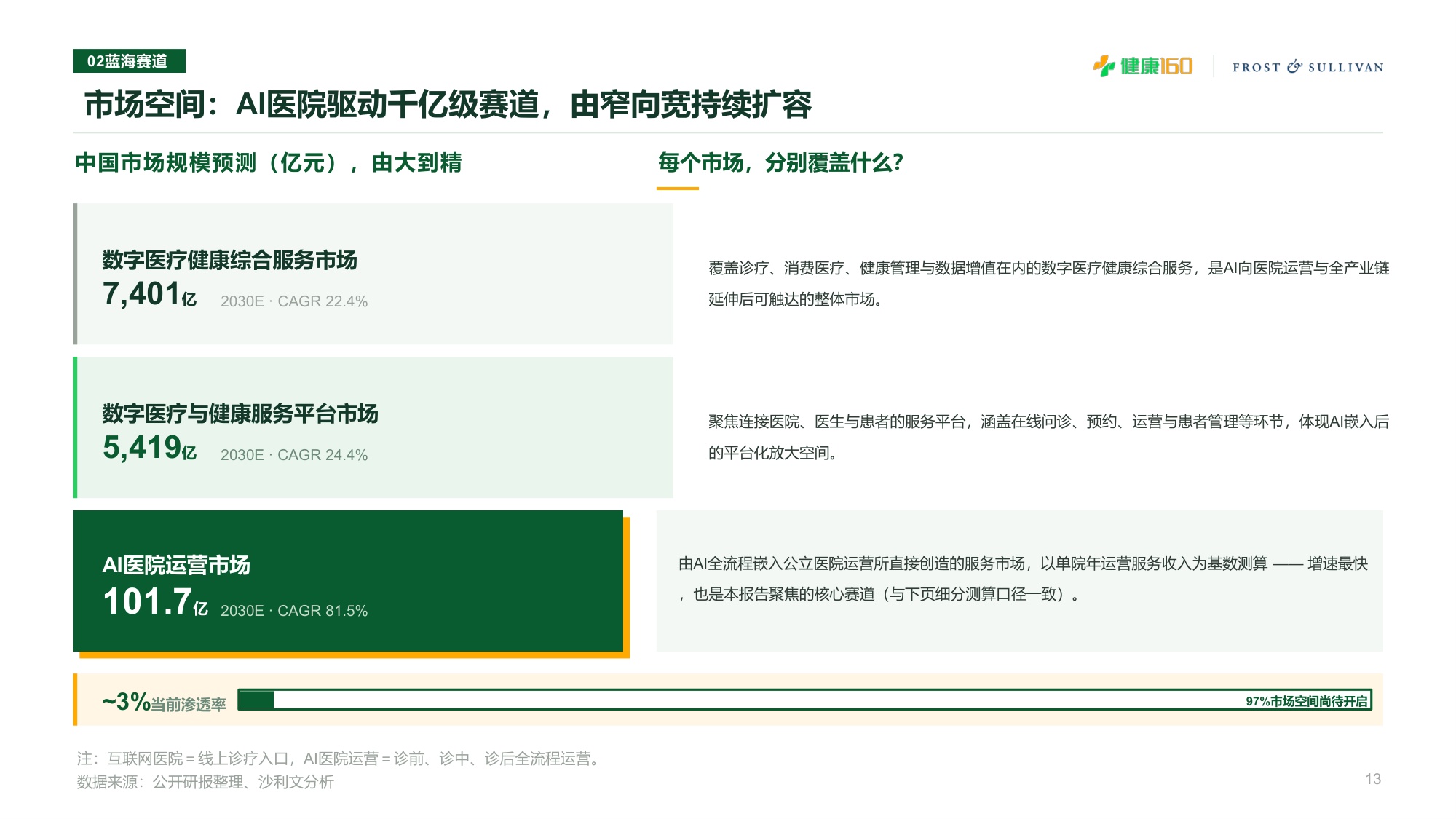Click the 97%市场空间尚待开启 label
Viewport: 1456px width, 819px height.
pyautogui.click(x=1307, y=701)
